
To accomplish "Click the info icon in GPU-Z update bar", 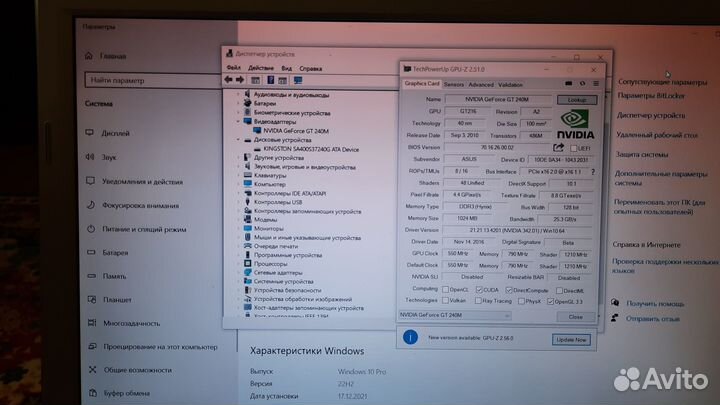I will [x=410, y=338].
